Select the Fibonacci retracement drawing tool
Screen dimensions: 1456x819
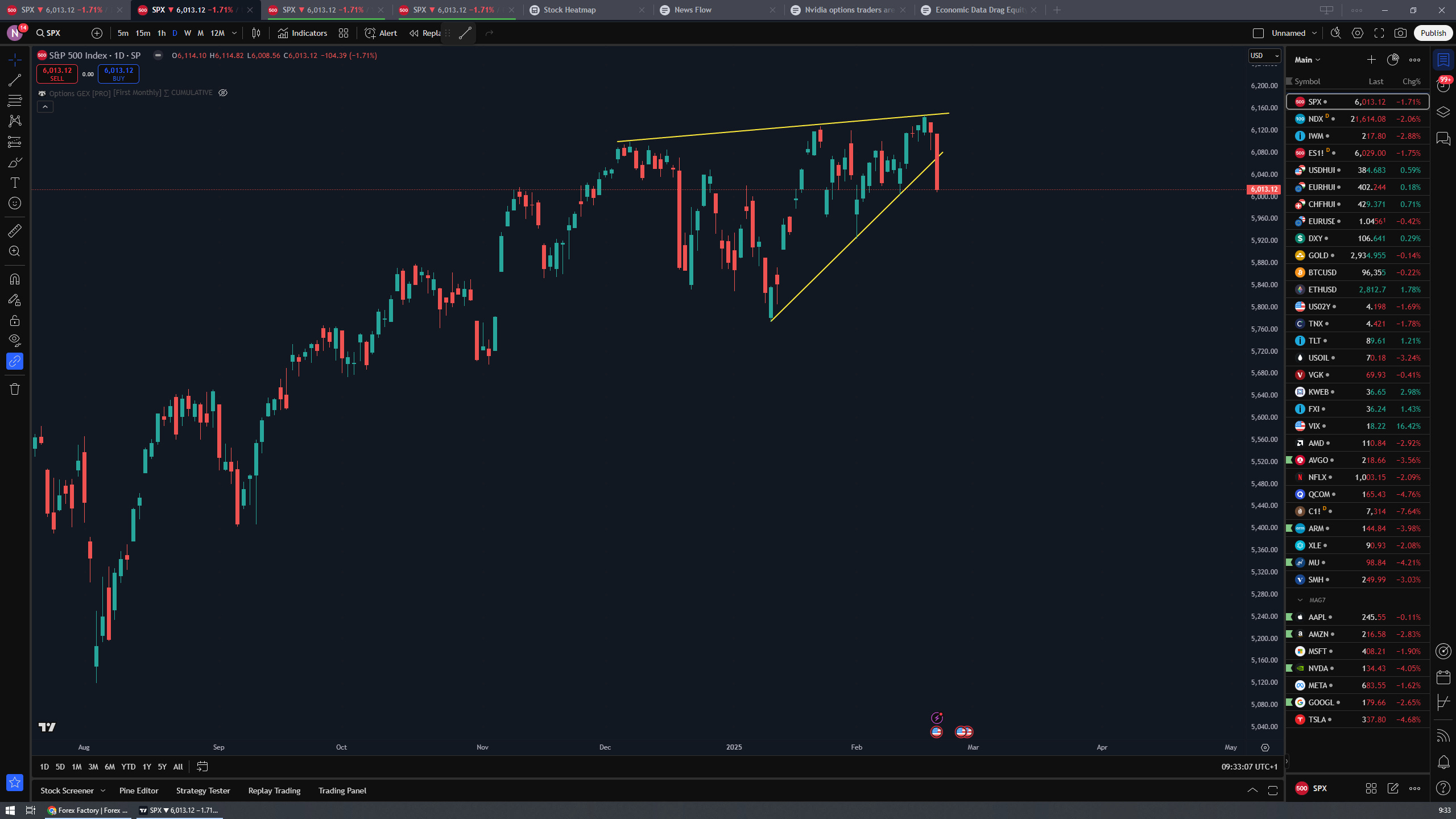point(15,101)
